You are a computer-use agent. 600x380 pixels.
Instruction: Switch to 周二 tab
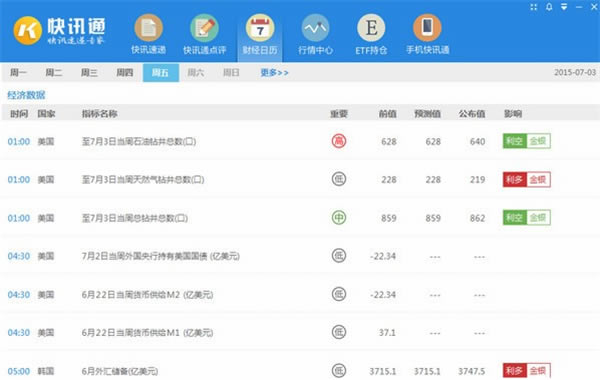[x=54, y=73]
